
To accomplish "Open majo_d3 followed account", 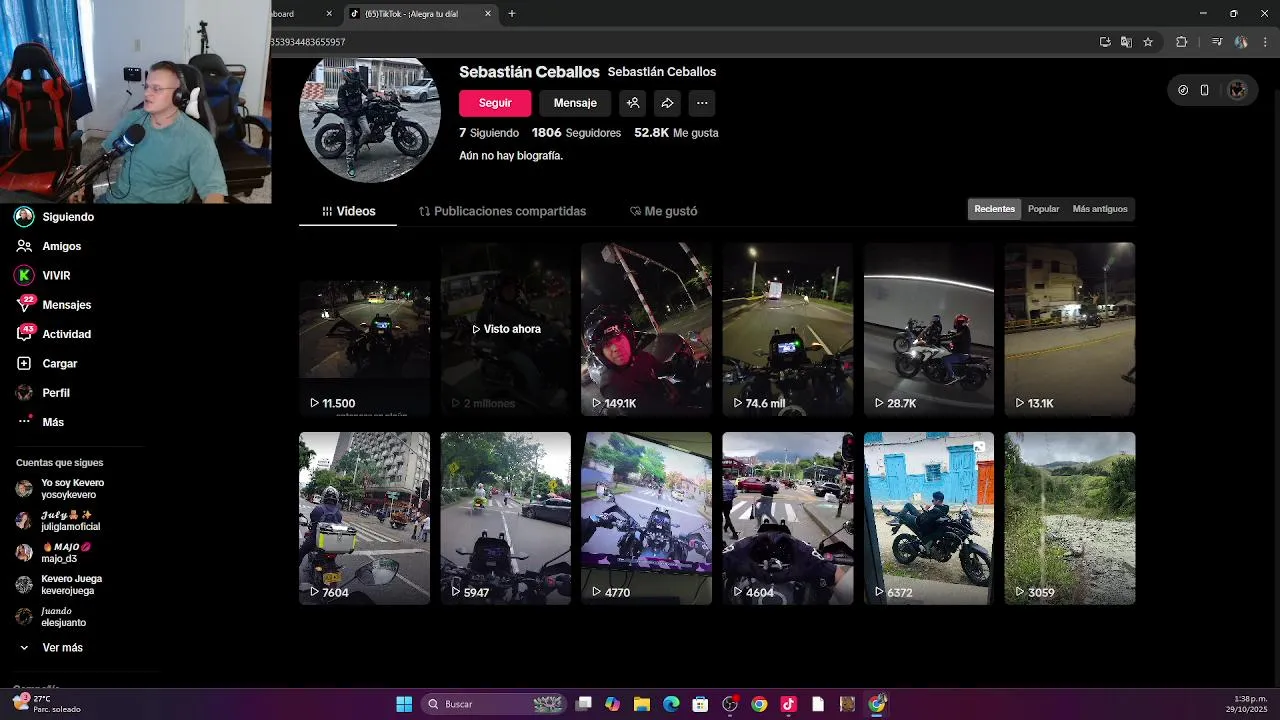I will pos(54,552).
